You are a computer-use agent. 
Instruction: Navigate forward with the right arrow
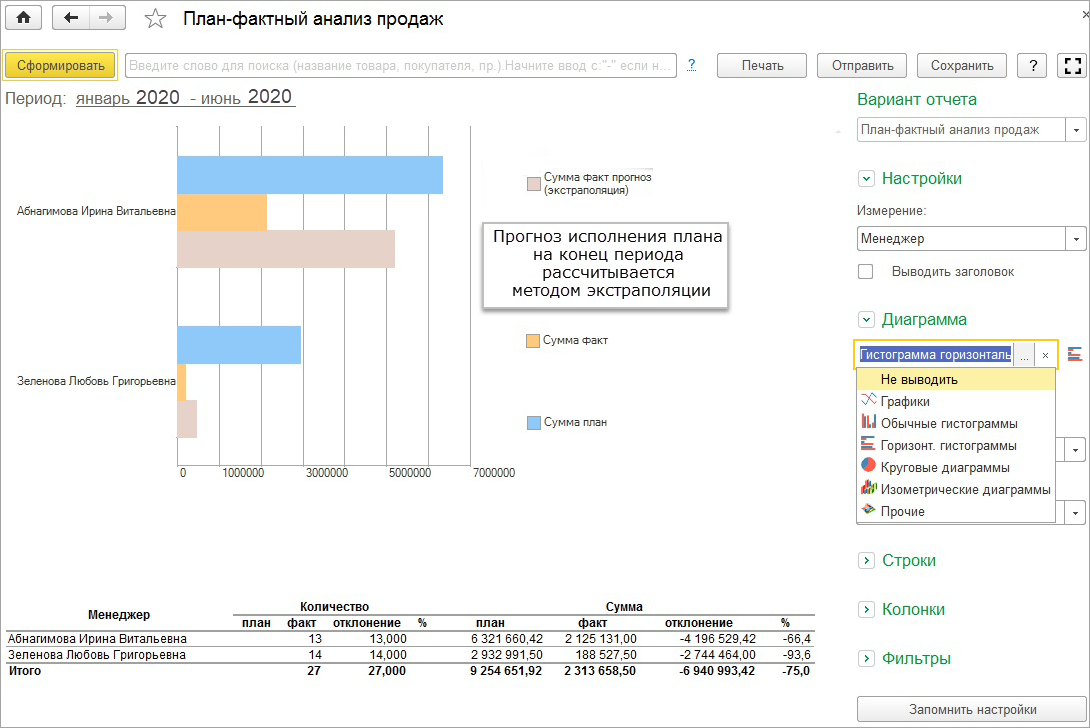pyautogui.click(x=106, y=18)
